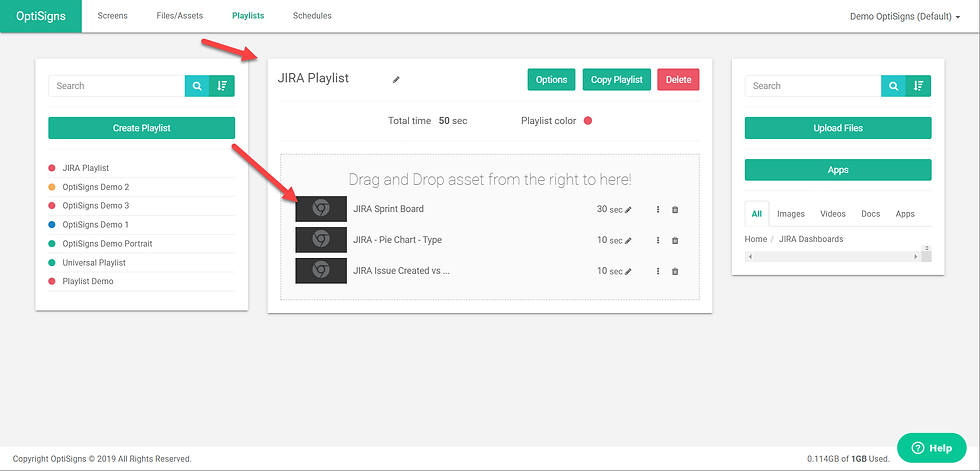Click the JIRA - Pie Chart - Type item name
The width and height of the screenshot is (980, 471).
398,240
